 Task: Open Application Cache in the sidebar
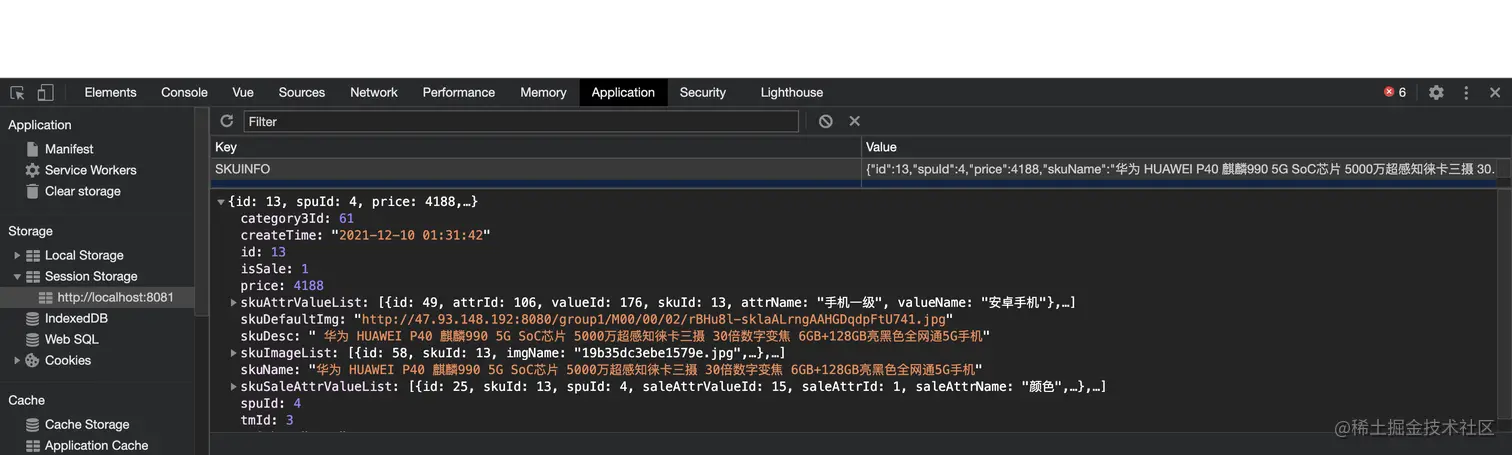96,446
